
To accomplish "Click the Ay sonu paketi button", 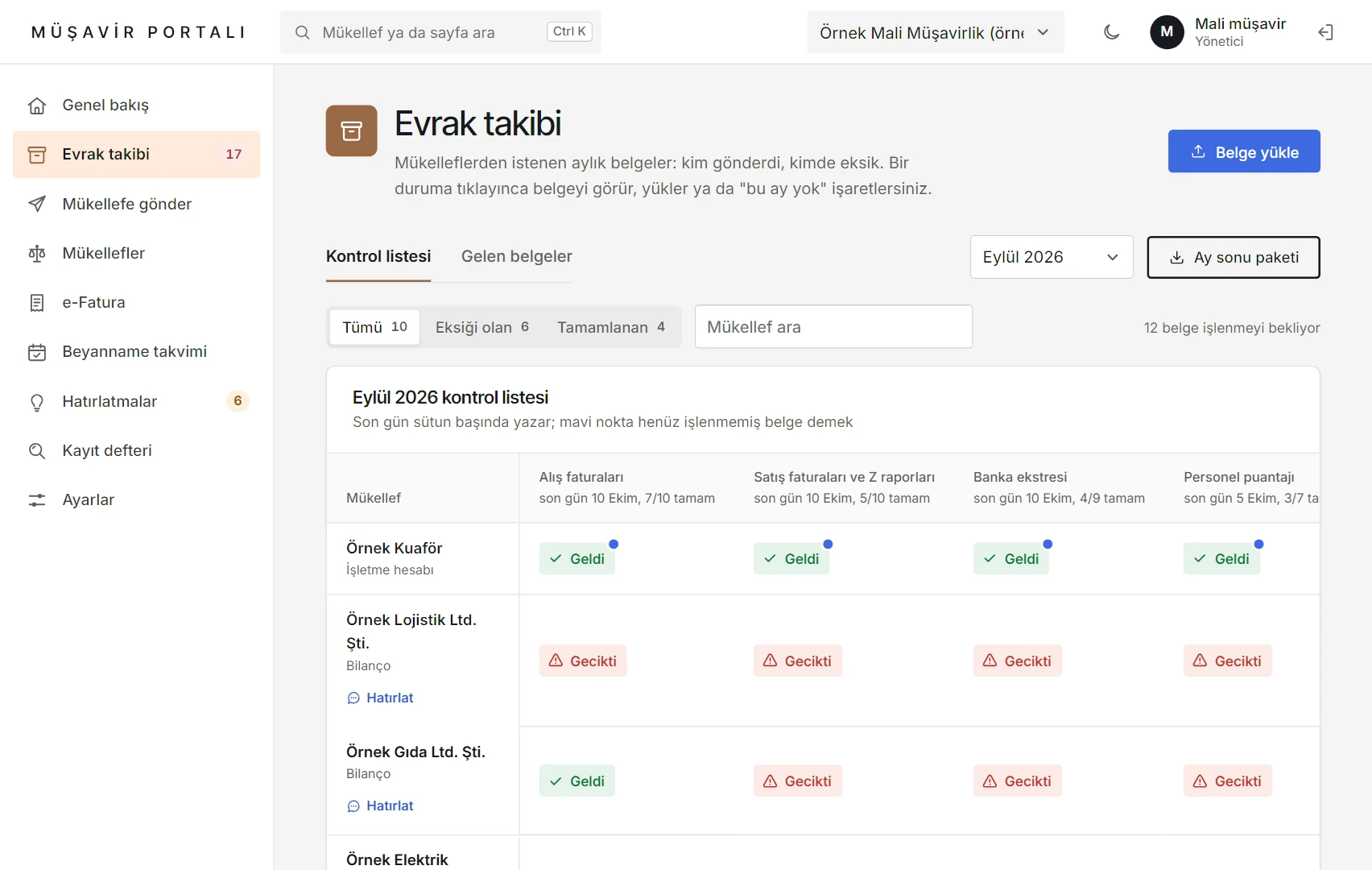I will click(x=1234, y=258).
